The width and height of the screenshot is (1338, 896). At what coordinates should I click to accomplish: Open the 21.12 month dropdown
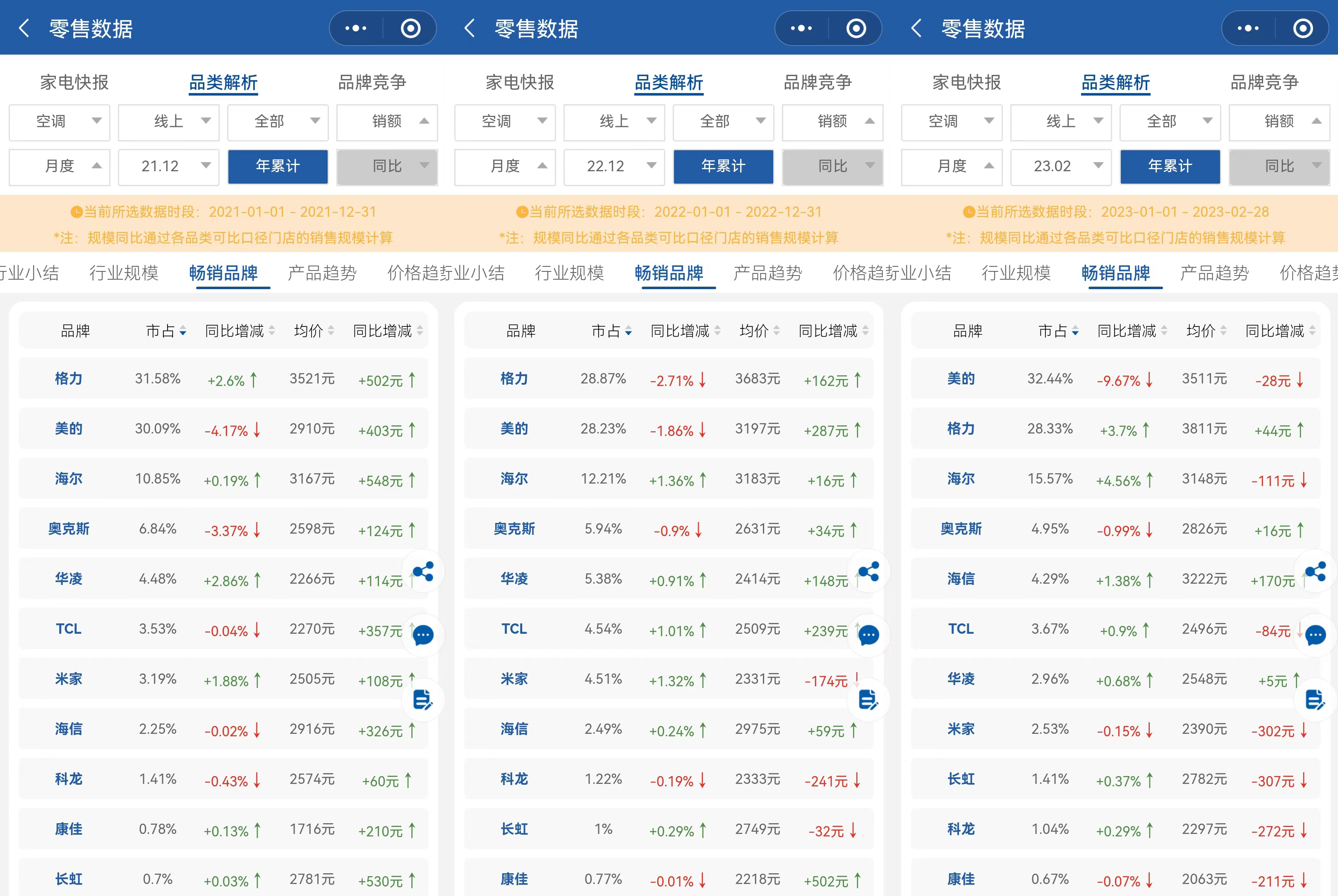point(169,166)
